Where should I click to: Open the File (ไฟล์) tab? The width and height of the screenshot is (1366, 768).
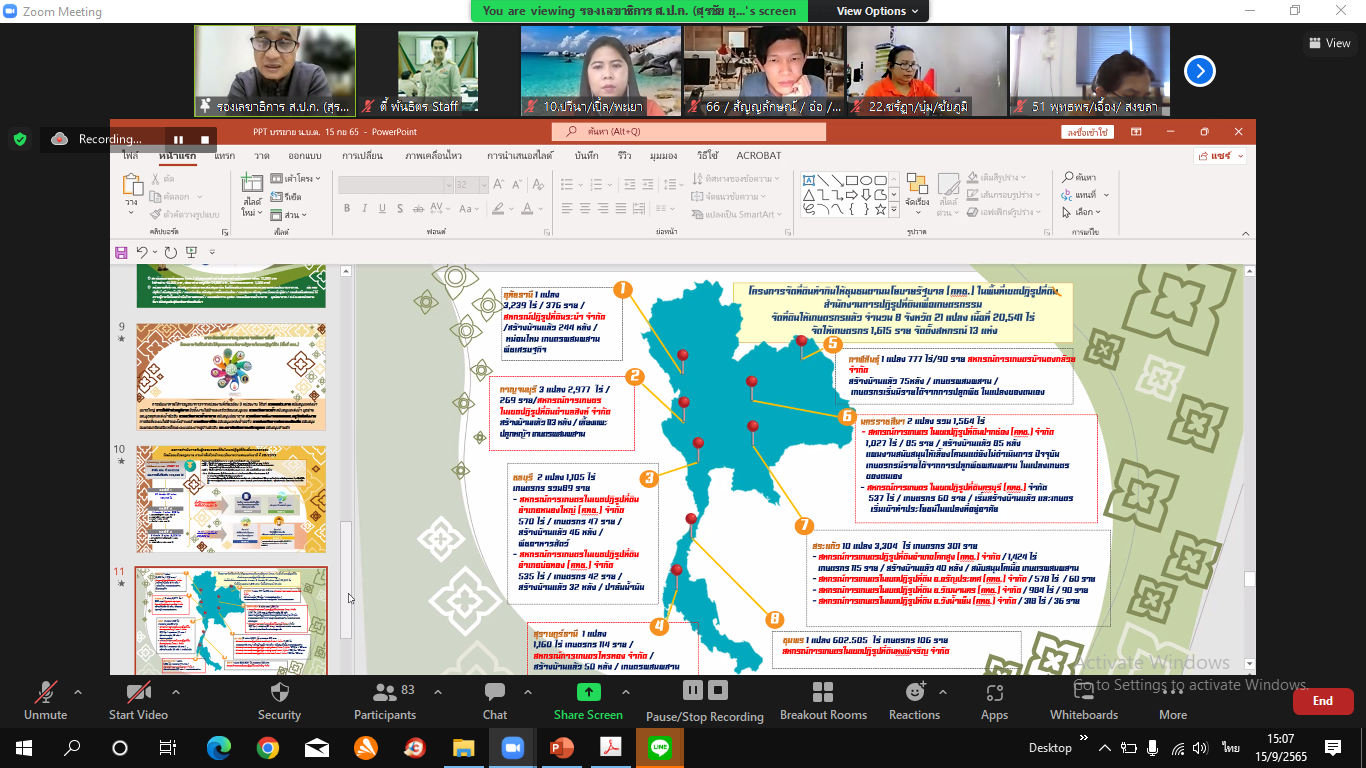click(130, 156)
